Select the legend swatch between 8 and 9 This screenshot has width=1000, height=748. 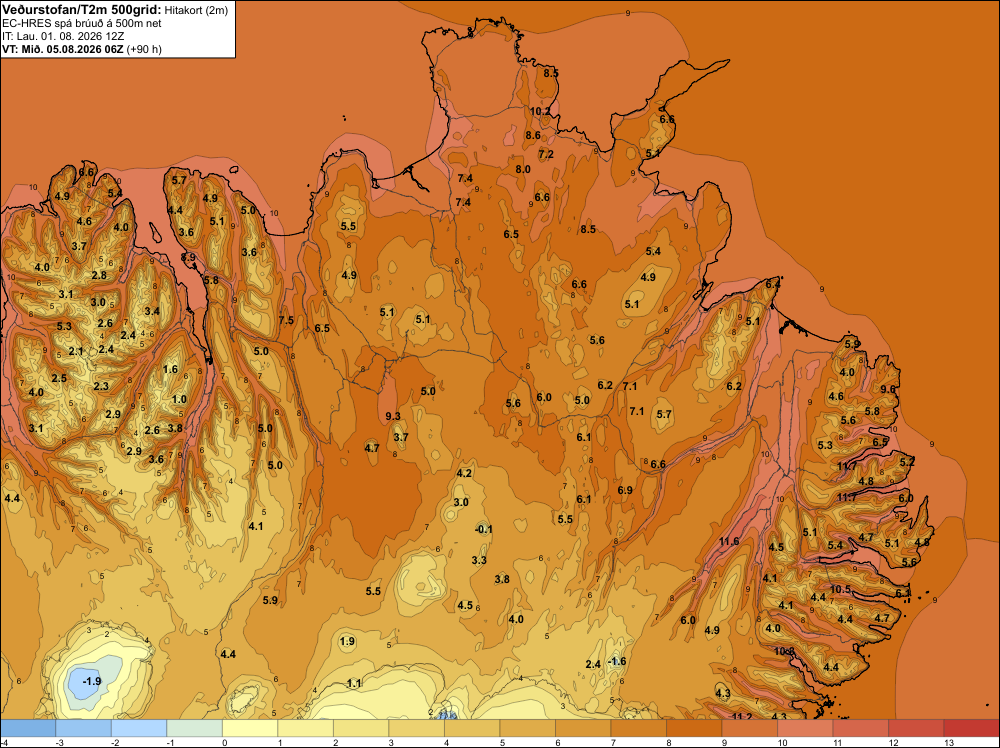694,728
